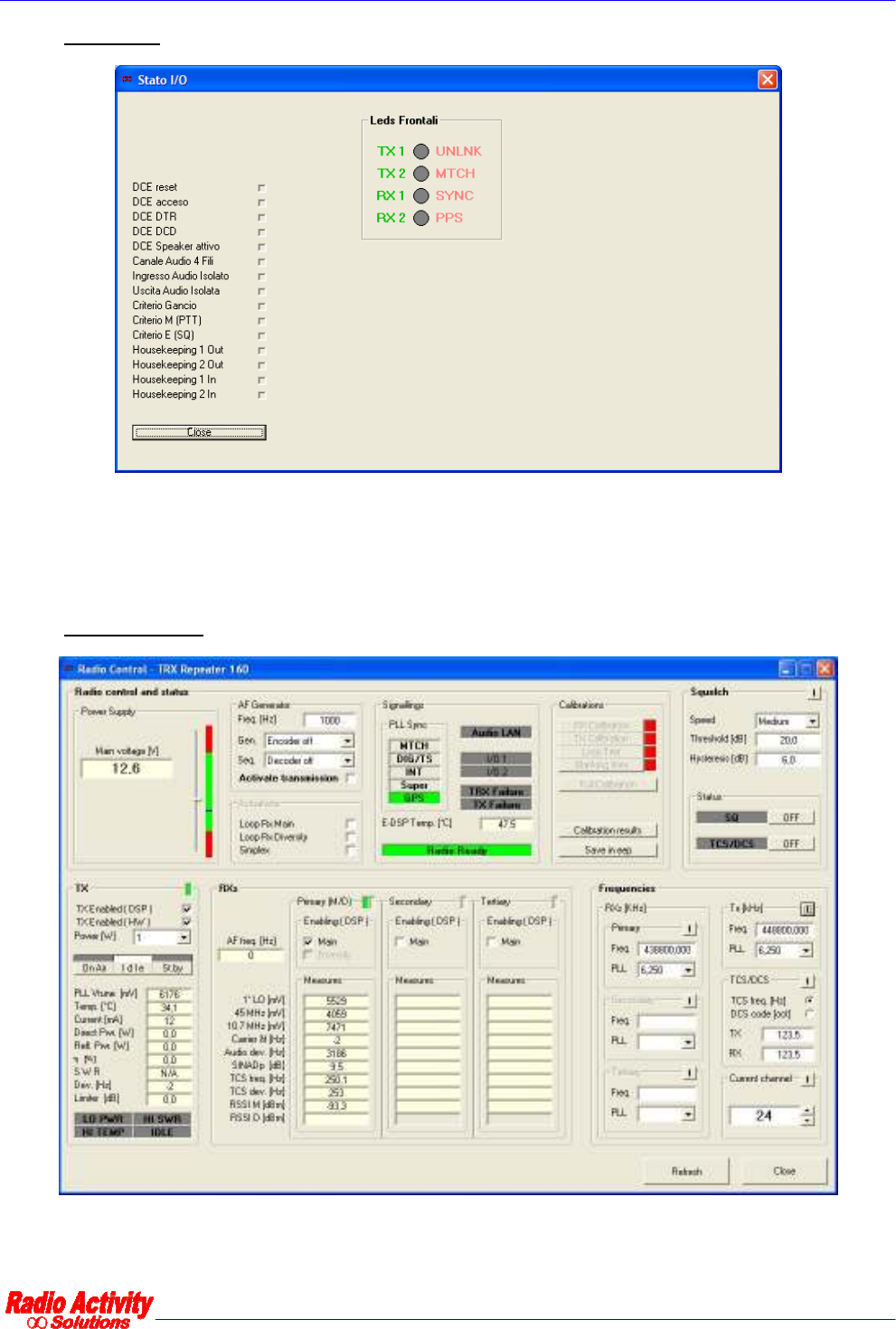This screenshot has height=1329, width=896.
Task: Toggle the Criterio M (PTT) checkbox
Action: tap(261, 321)
